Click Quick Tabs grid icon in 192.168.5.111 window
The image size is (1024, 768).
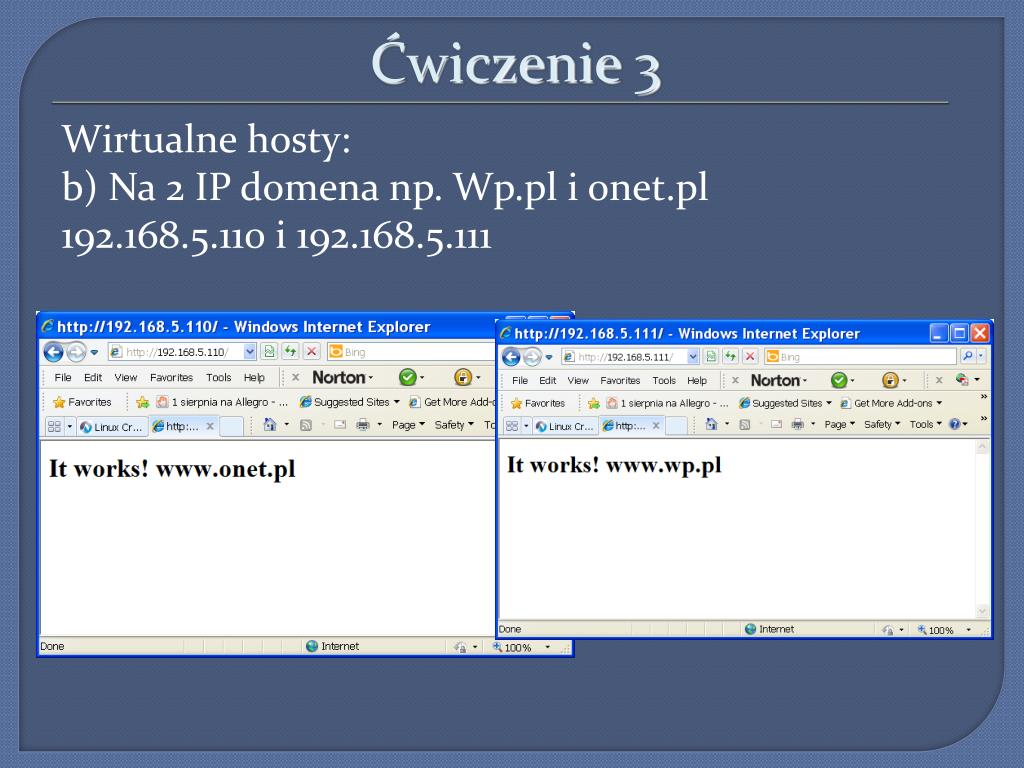(511, 426)
